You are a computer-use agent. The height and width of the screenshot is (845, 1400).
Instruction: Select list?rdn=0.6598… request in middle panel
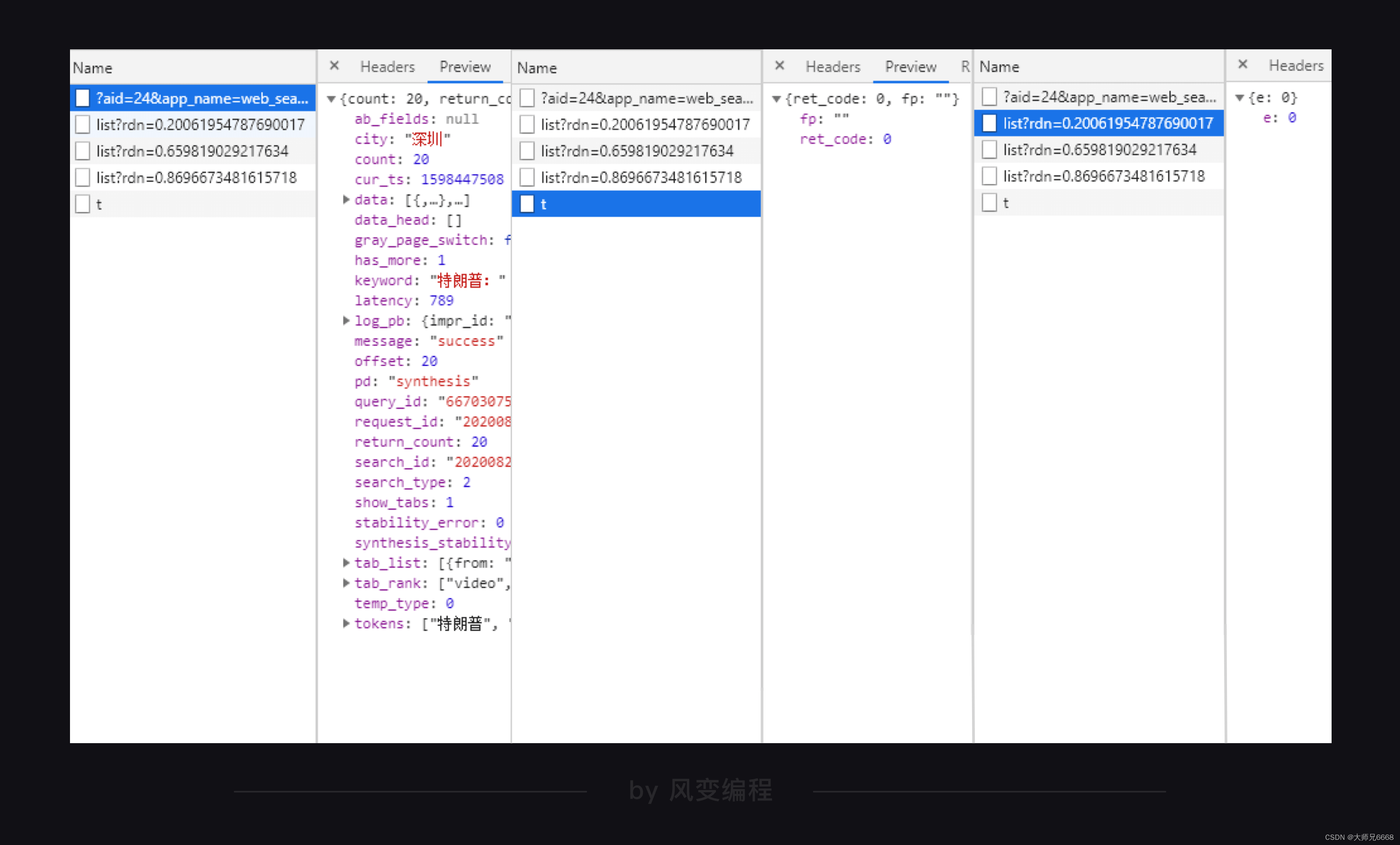point(636,151)
